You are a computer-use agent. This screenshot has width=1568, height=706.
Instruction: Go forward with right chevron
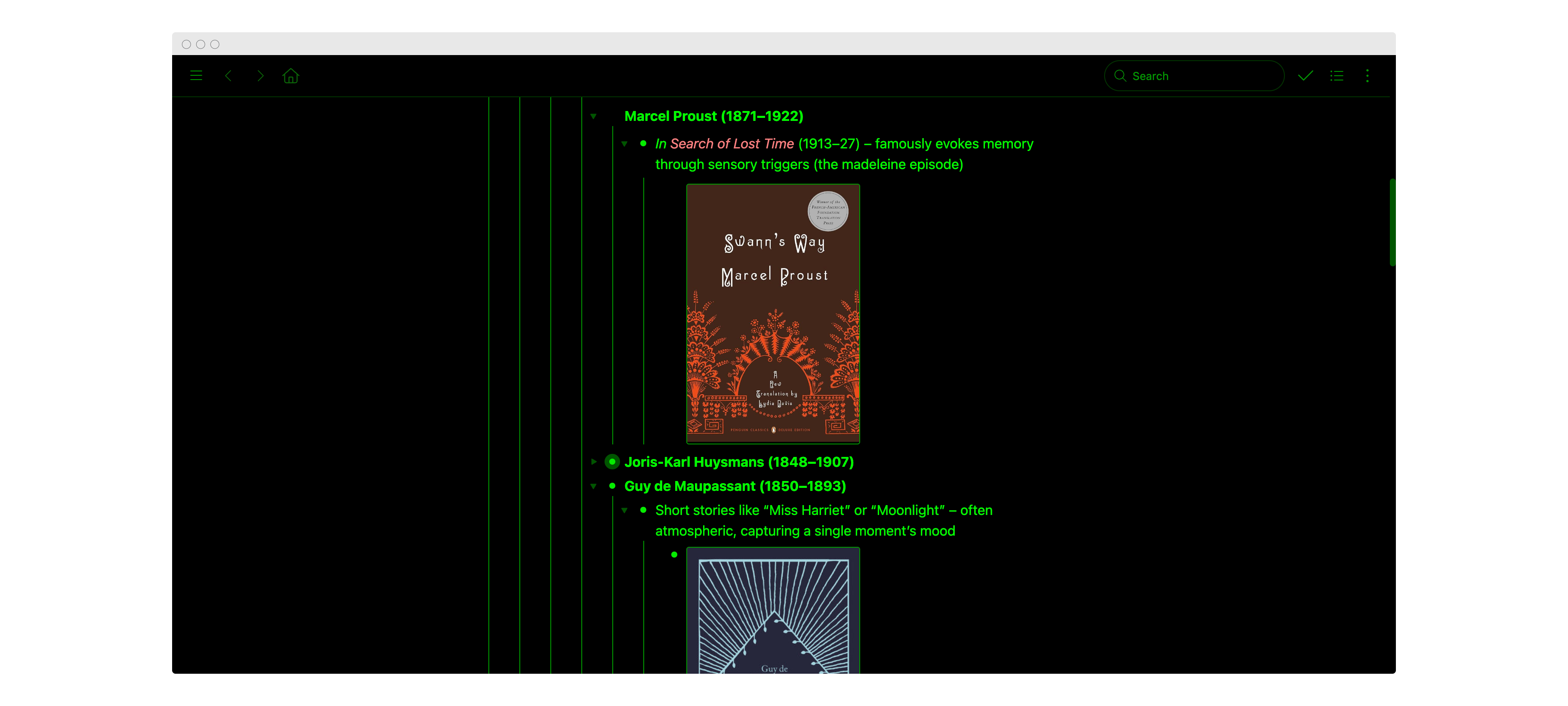(x=260, y=76)
